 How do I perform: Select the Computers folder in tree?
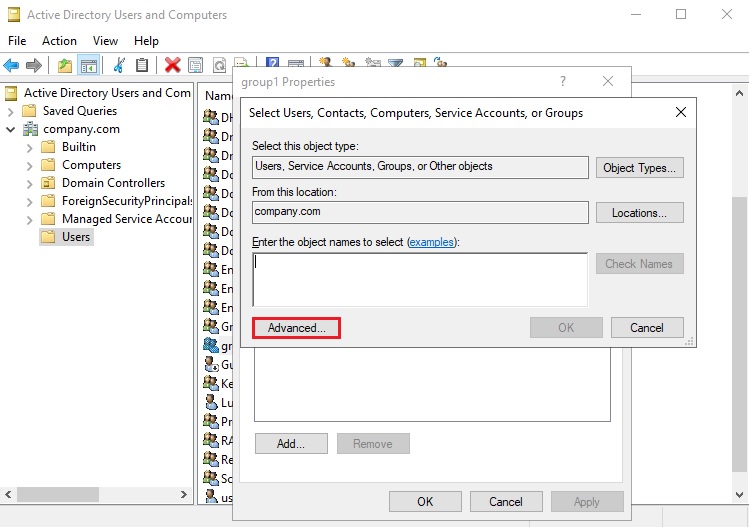(91, 165)
